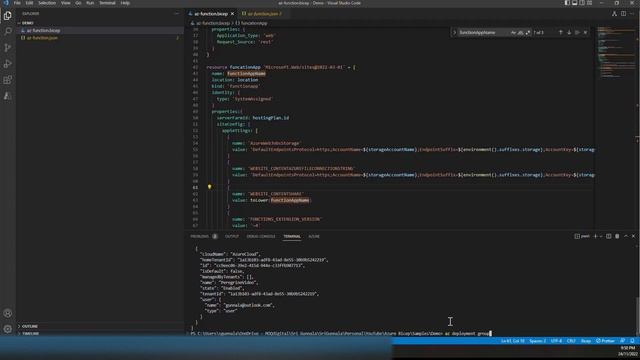Screen dimensions: 640x360
Task: Open the Go menu
Action: coord(78,3)
